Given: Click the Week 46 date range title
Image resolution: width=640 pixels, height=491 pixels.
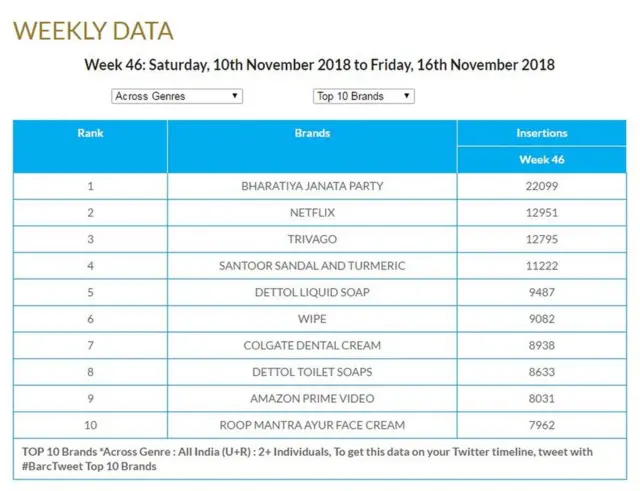Looking at the screenshot, I should coord(319,65).
